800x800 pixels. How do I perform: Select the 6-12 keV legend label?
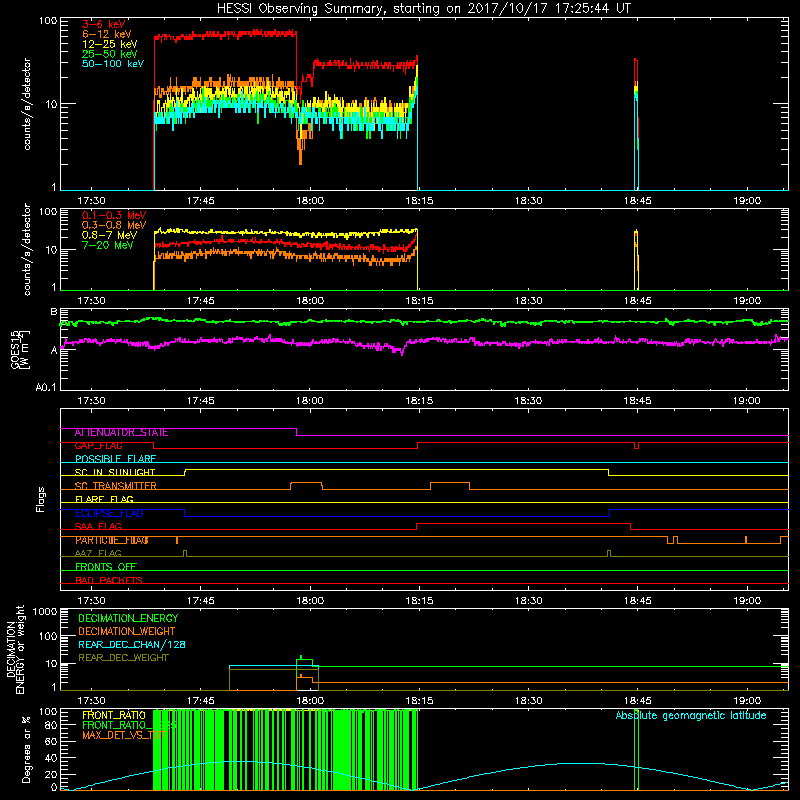tap(107, 34)
